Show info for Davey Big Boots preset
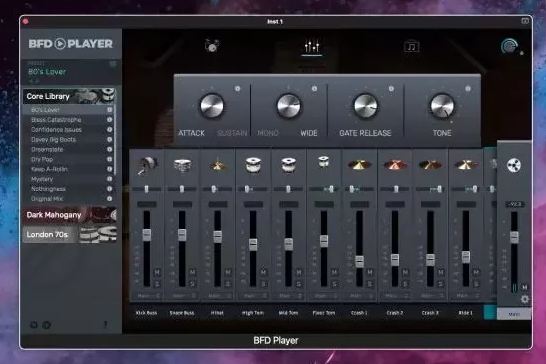This screenshot has width=546, height=364. pyautogui.click(x=109, y=139)
